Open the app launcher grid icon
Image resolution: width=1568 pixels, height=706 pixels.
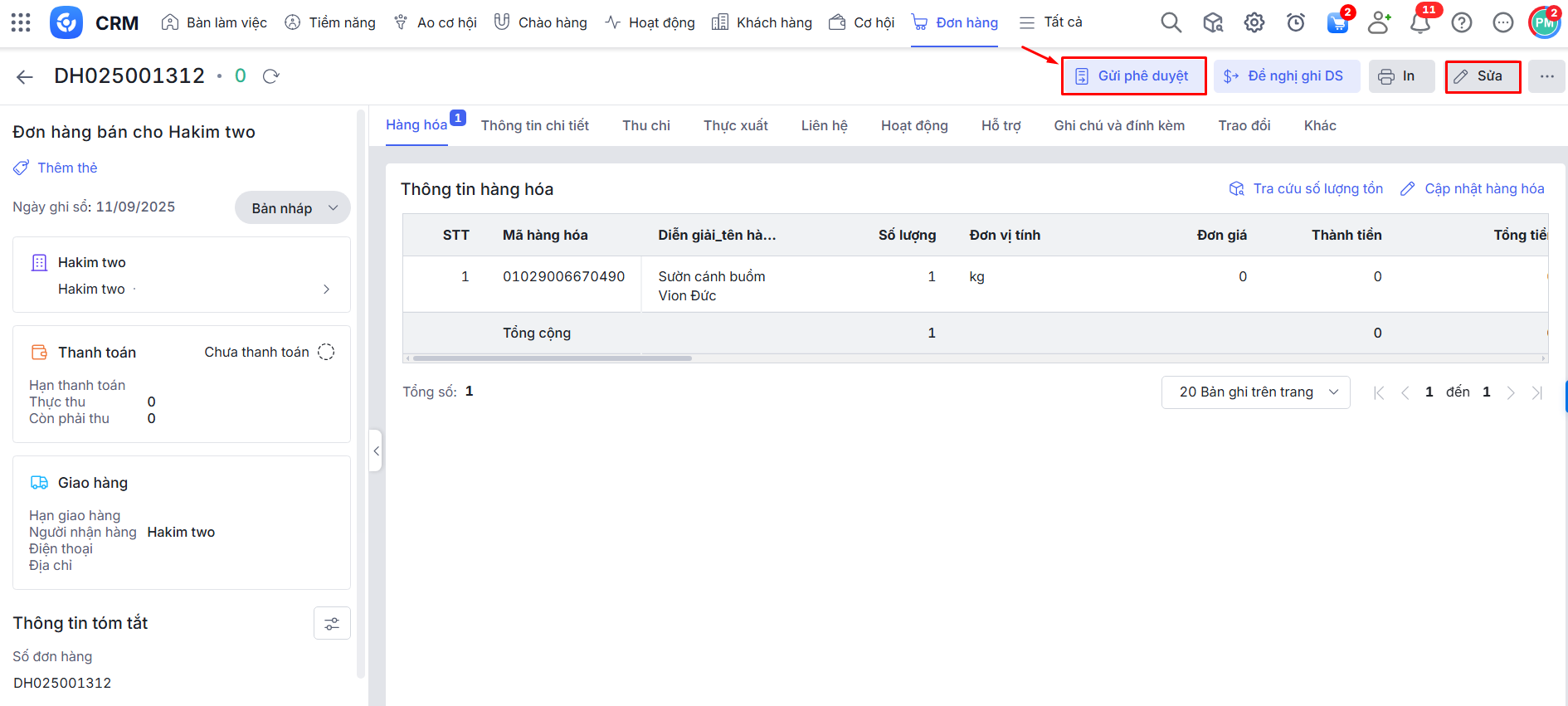[21, 22]
